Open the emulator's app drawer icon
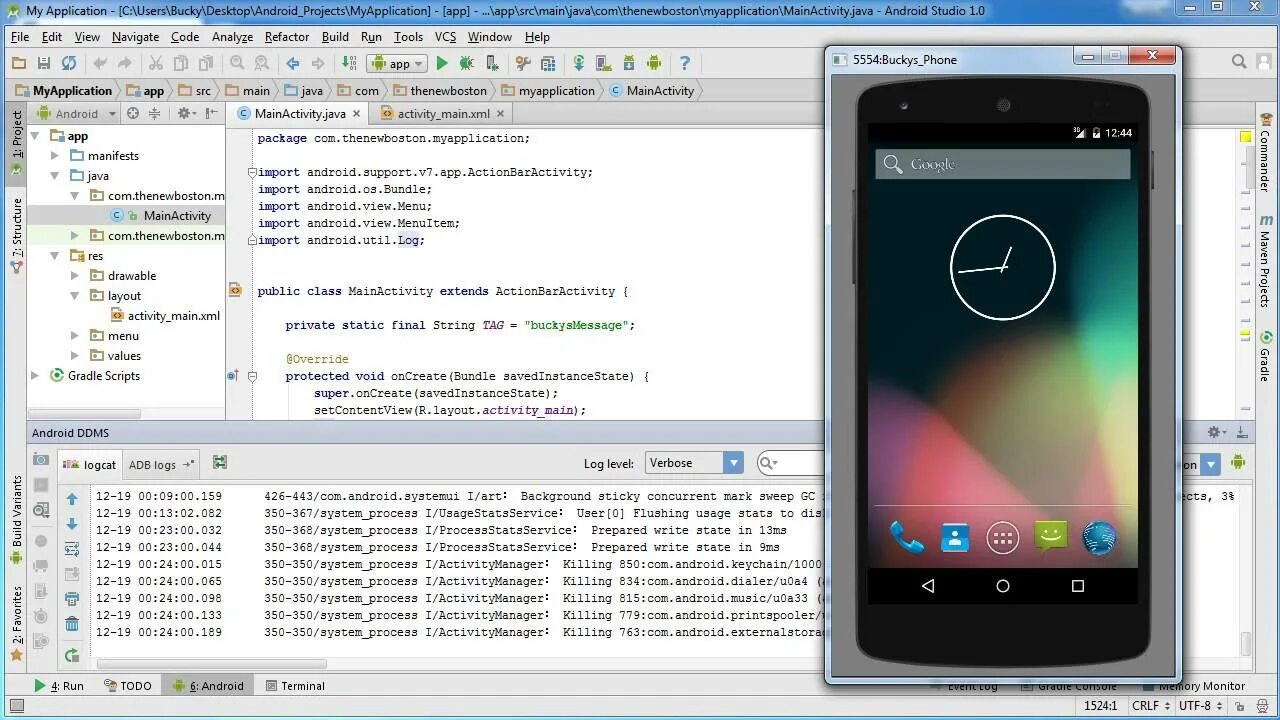The height and width of the screenshot is (720, 1280). pos(1003,538)
